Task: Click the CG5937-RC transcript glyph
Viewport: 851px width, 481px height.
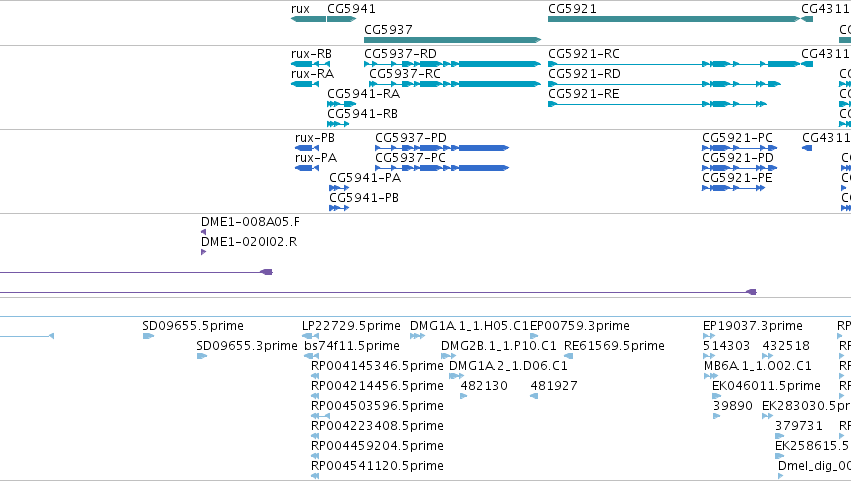Action: (x=455, y=84)
